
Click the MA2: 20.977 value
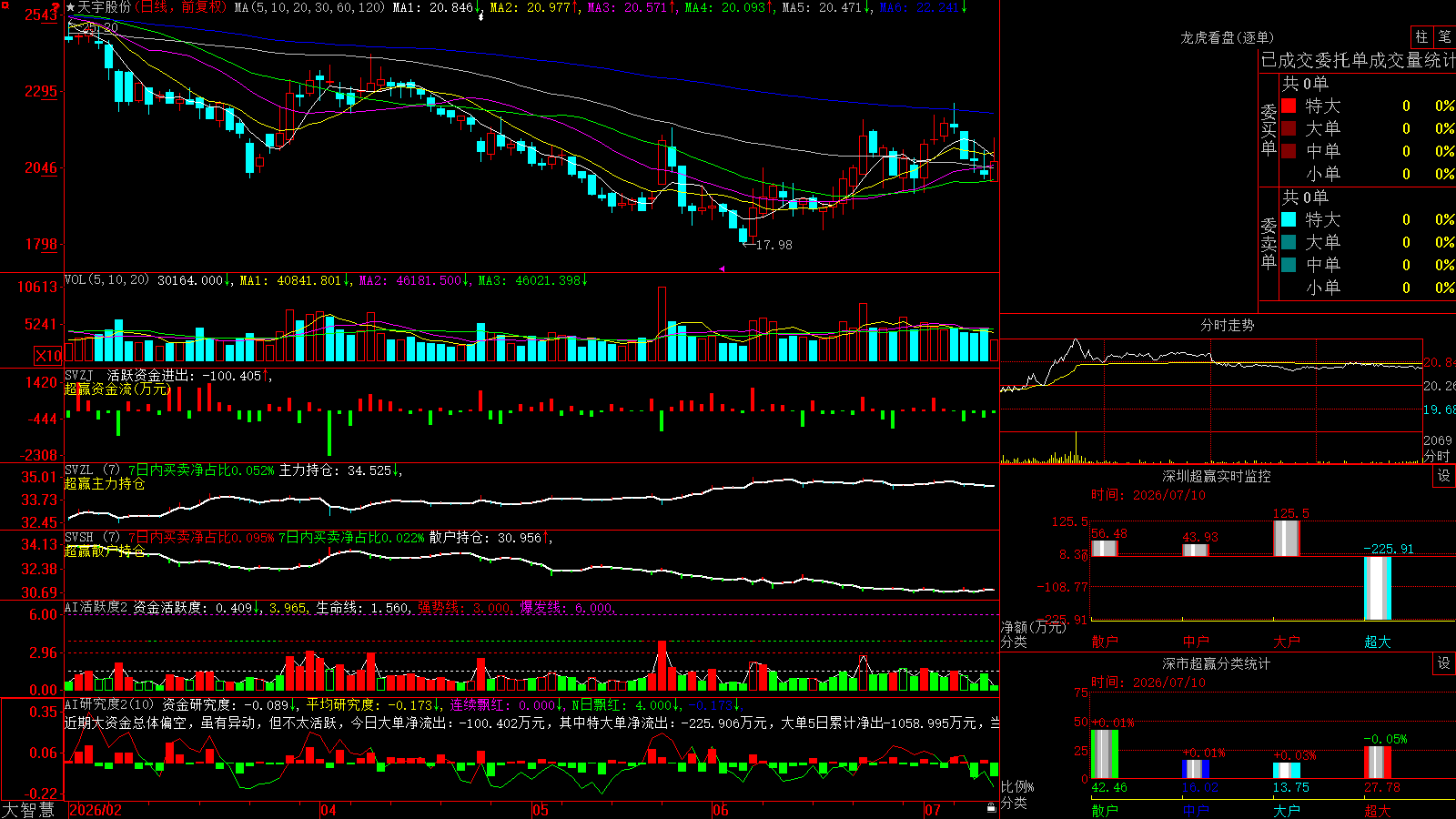click(x=530, y=7)
